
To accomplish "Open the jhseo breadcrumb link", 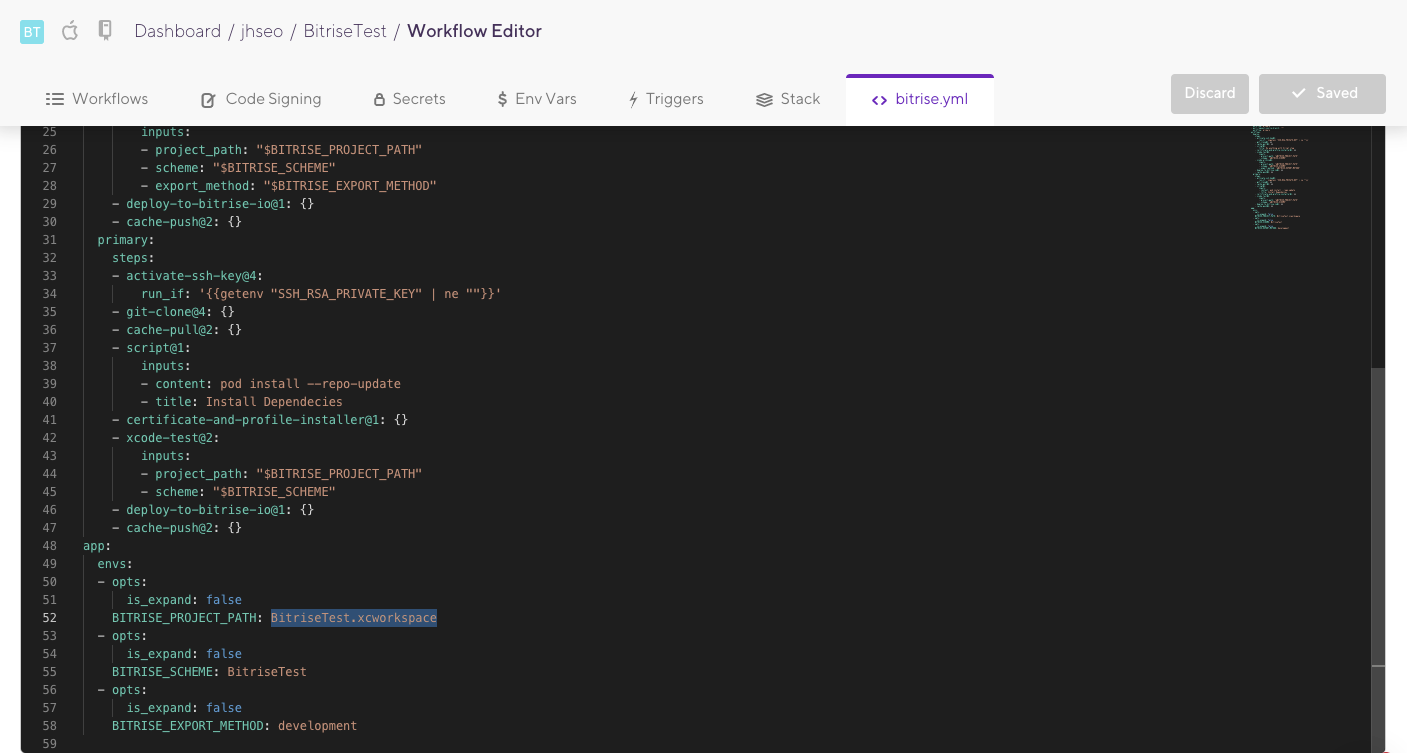I will [x=262, y=31].
